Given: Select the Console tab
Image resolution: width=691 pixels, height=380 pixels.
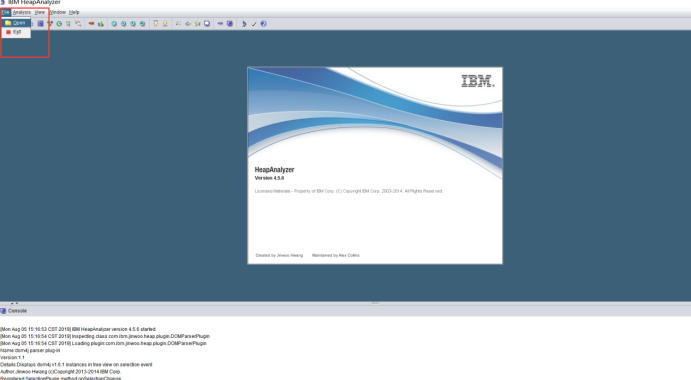Looking at the screenshot, I should (14, 311).
